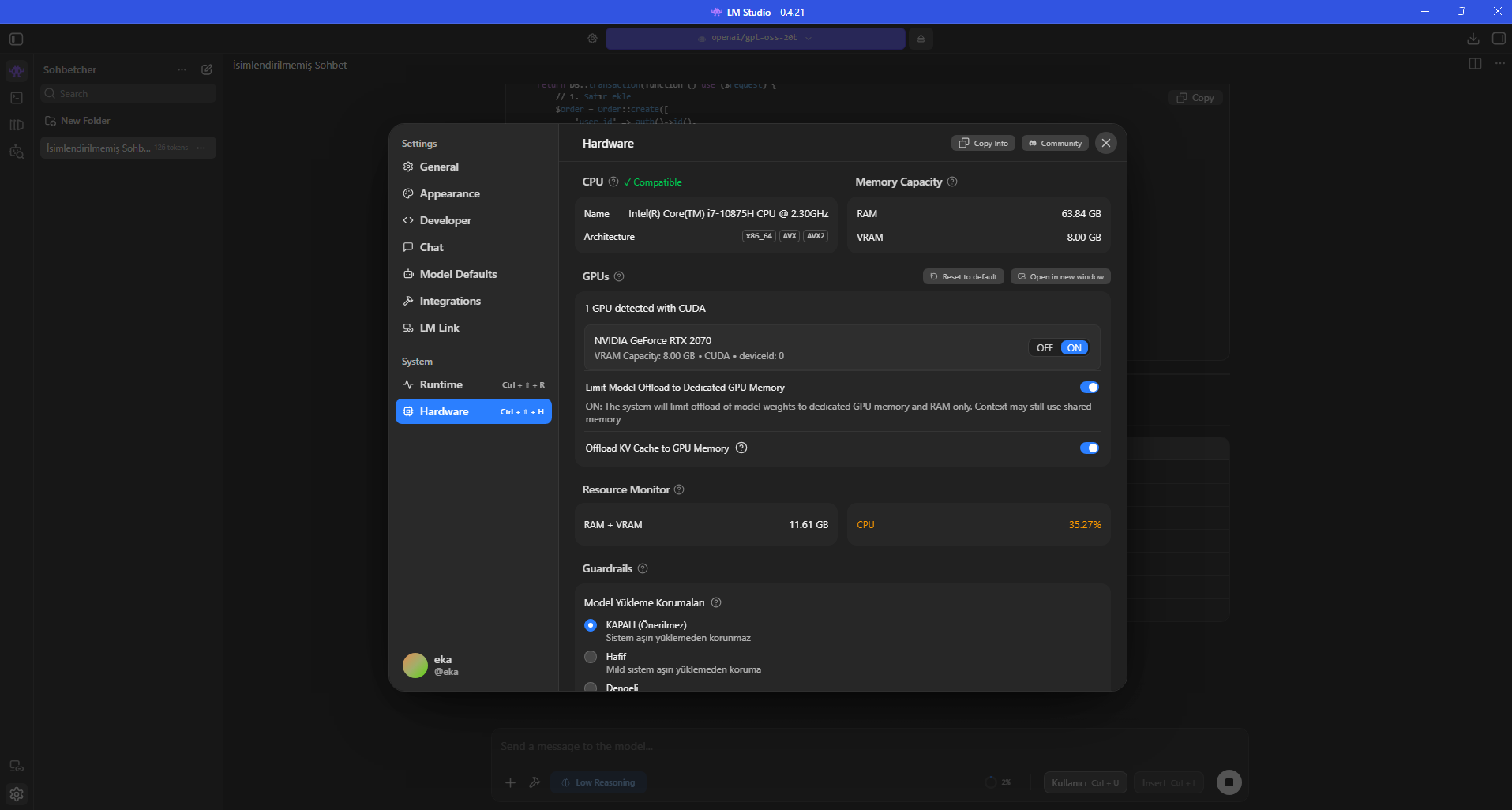This screenshot has height=810, width=1512.
Task: Stop generation with the stop button
Action: coord(1229,782)
